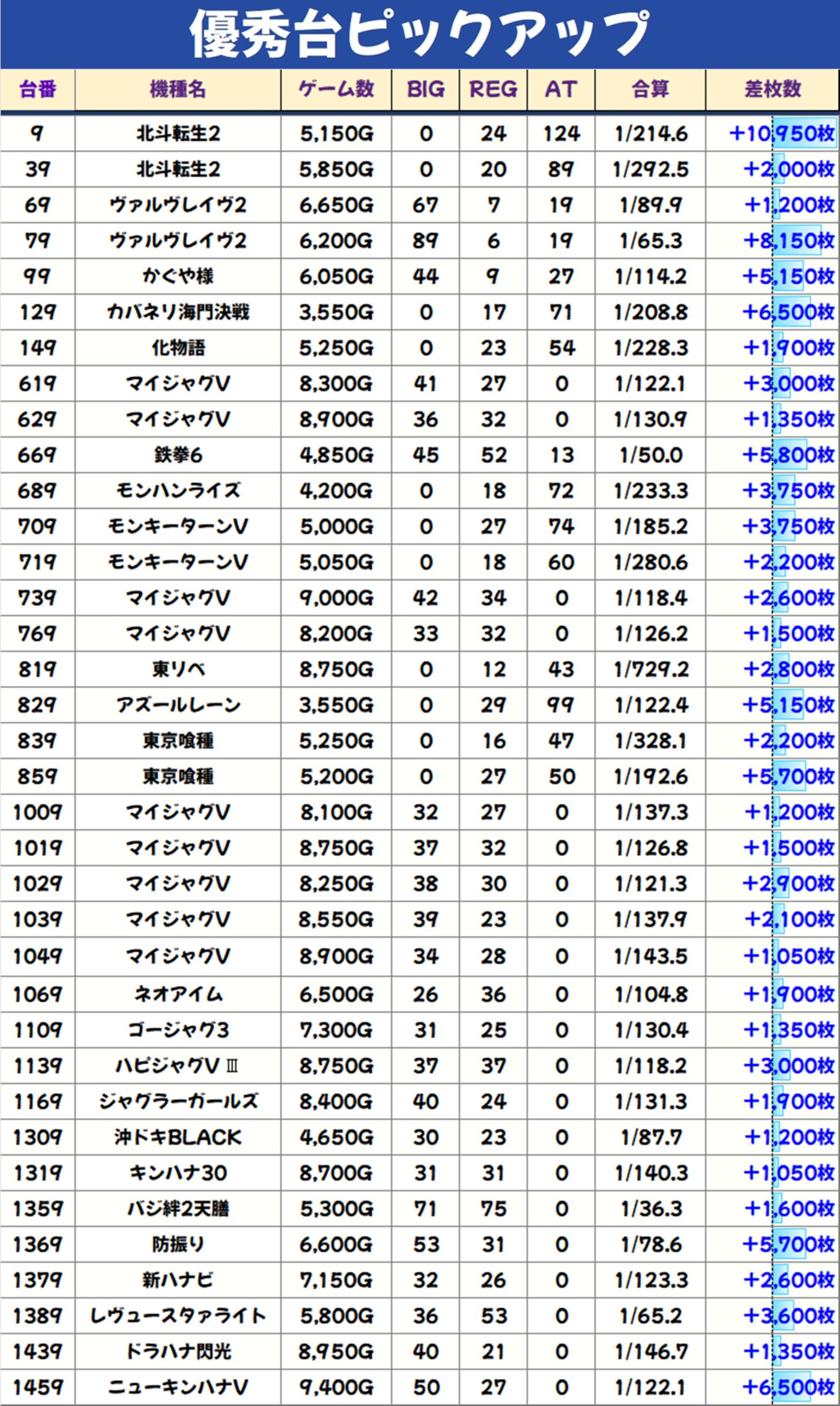Viewport: 840px width, 1406px height.
Task: Select the +8,150枚 difference cell
Action: 788,241
